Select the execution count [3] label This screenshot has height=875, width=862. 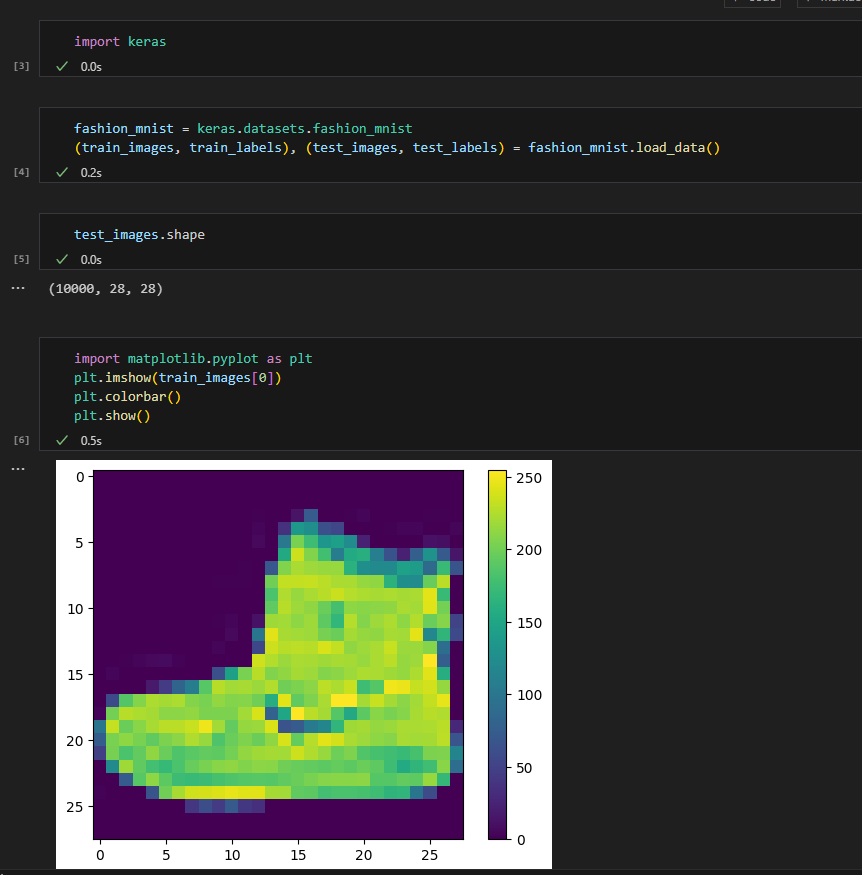pyautogui.click(x=21, y=66)
